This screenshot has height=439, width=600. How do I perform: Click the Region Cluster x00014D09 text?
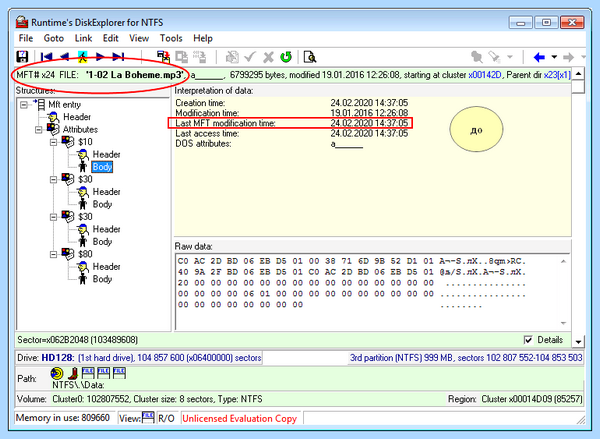(515, 399)
